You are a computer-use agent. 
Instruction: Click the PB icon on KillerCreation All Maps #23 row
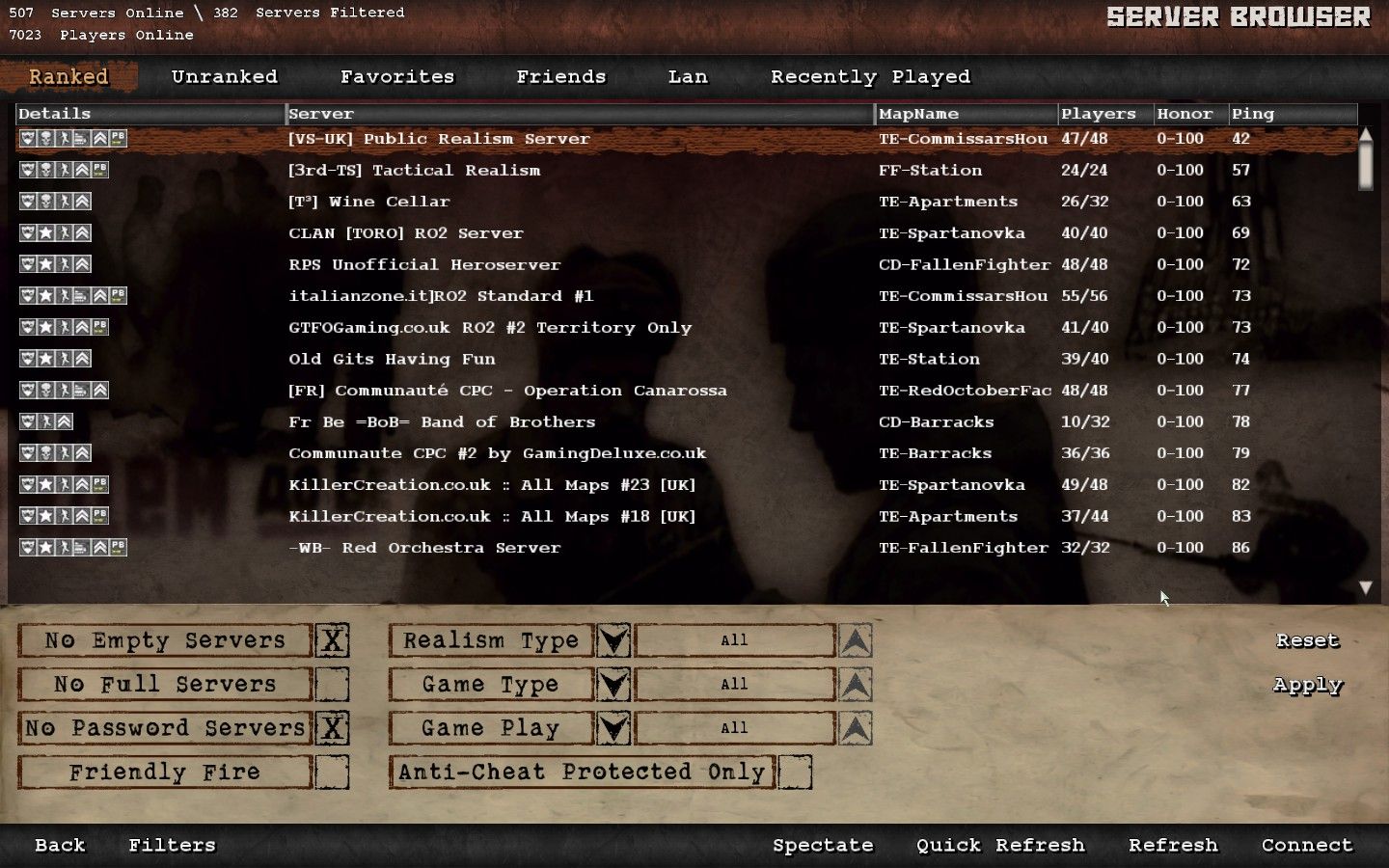tap(99, 485)
